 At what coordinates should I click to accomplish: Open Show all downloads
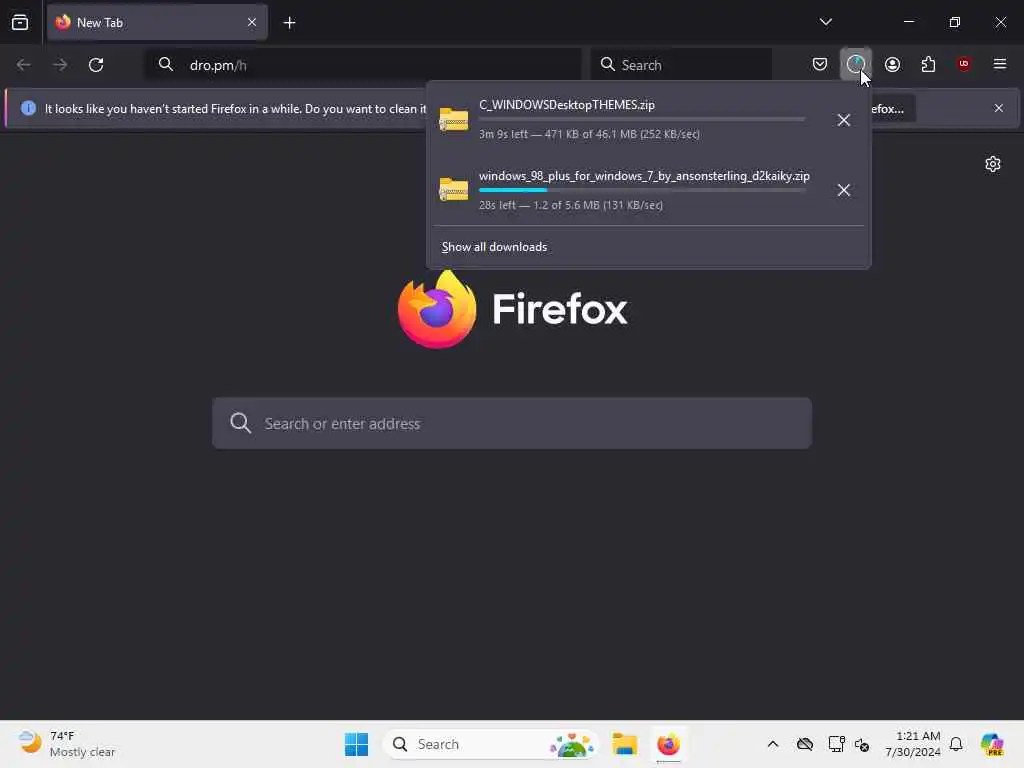pos(494,247)
